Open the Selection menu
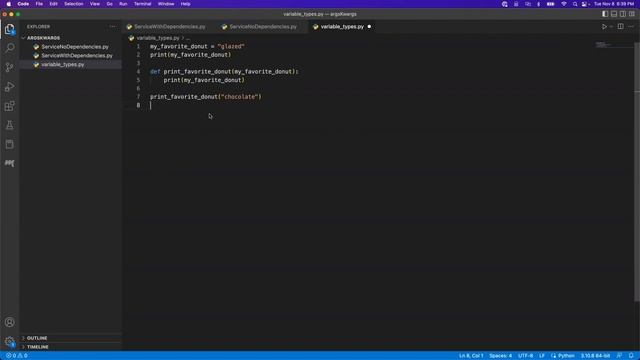The height and width of the screenshot is (360, 640). coord(73,4)
